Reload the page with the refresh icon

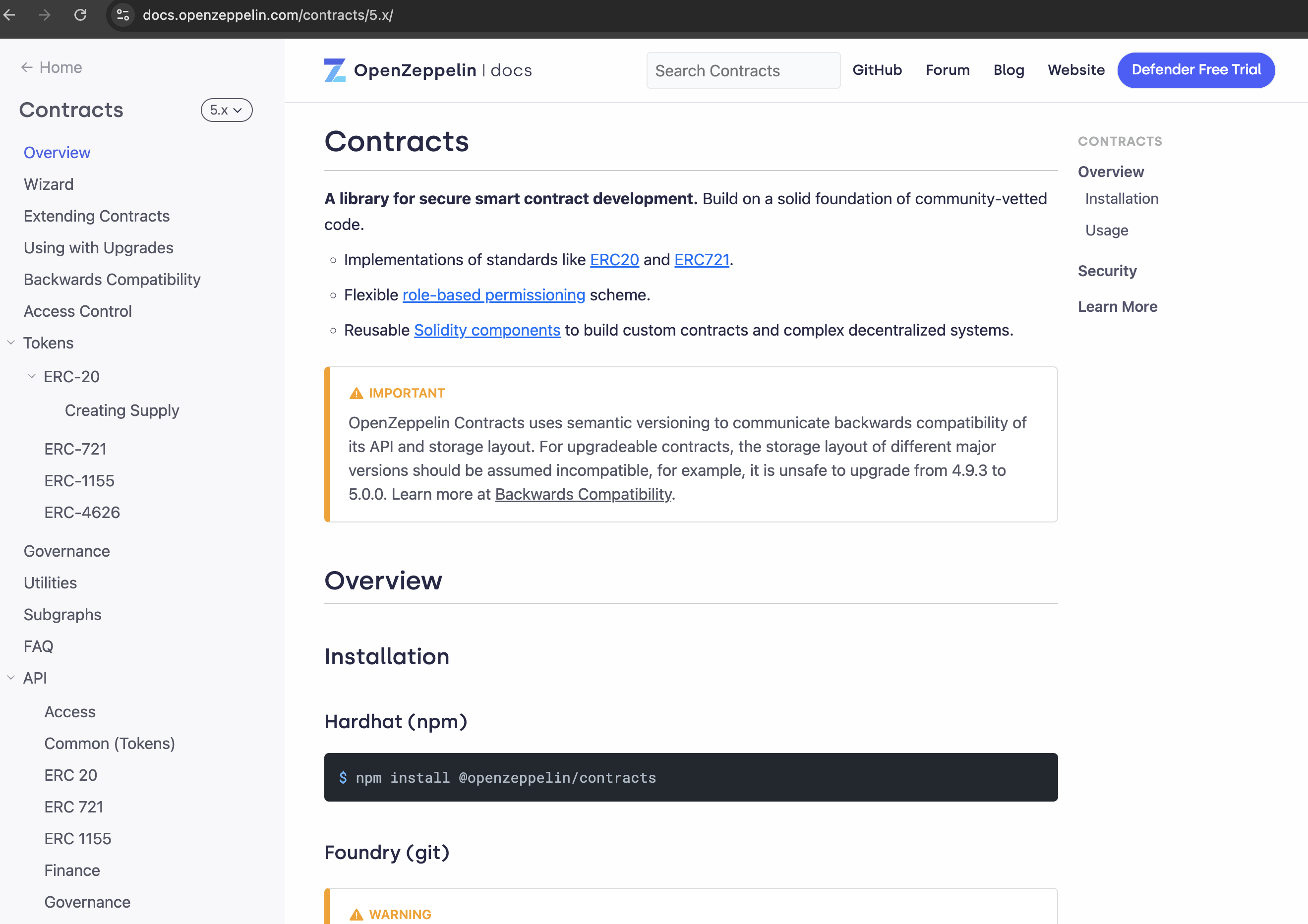pyautogui.click(x=80, y=15)
